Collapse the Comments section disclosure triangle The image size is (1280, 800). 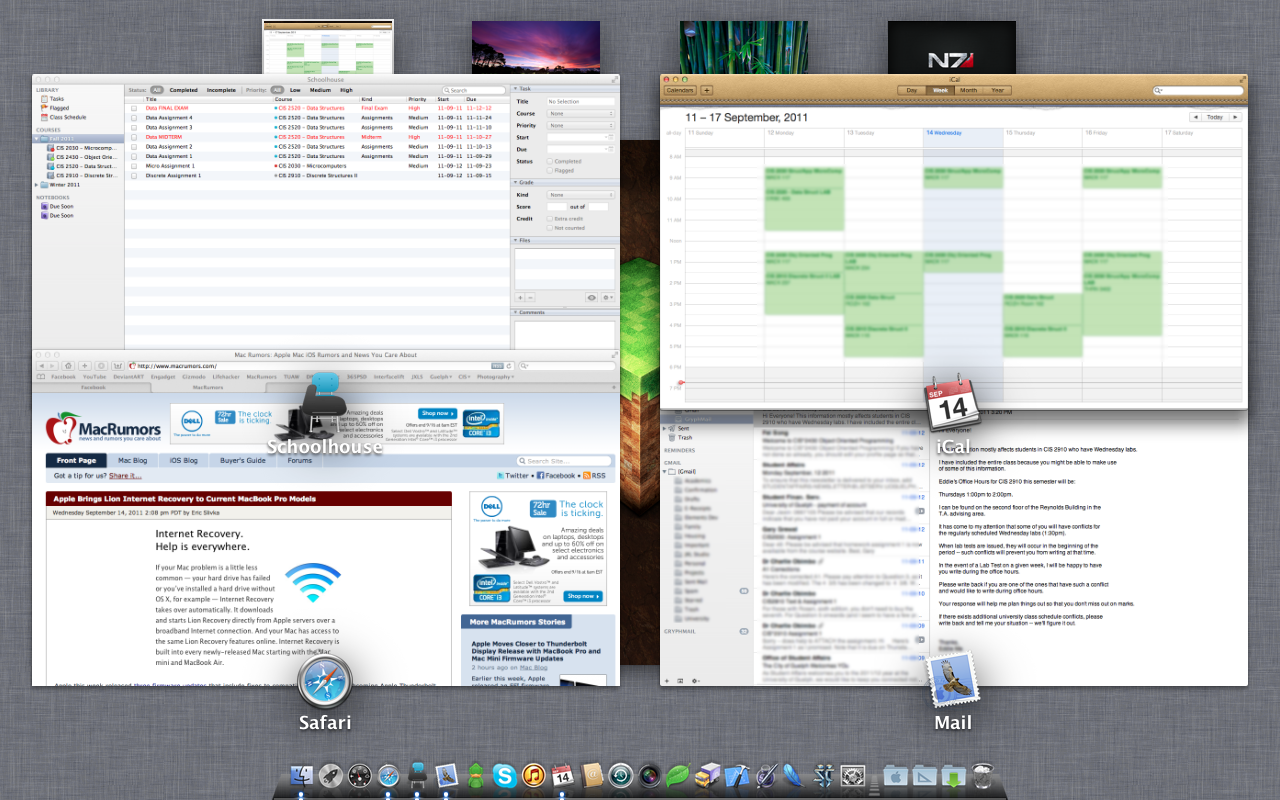[515, 312]
